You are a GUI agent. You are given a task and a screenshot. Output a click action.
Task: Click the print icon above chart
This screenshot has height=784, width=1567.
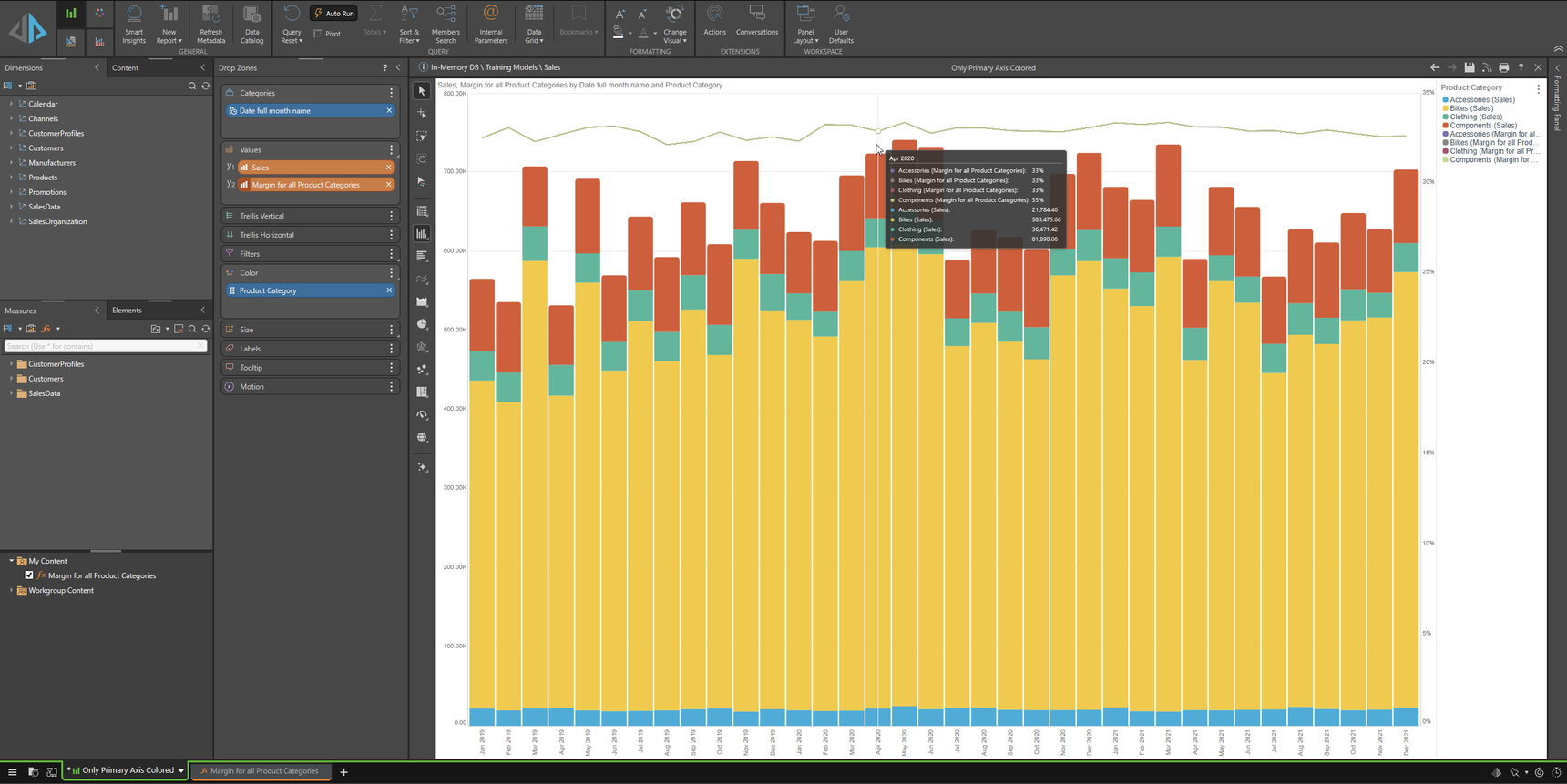[x=1504, y=67]
